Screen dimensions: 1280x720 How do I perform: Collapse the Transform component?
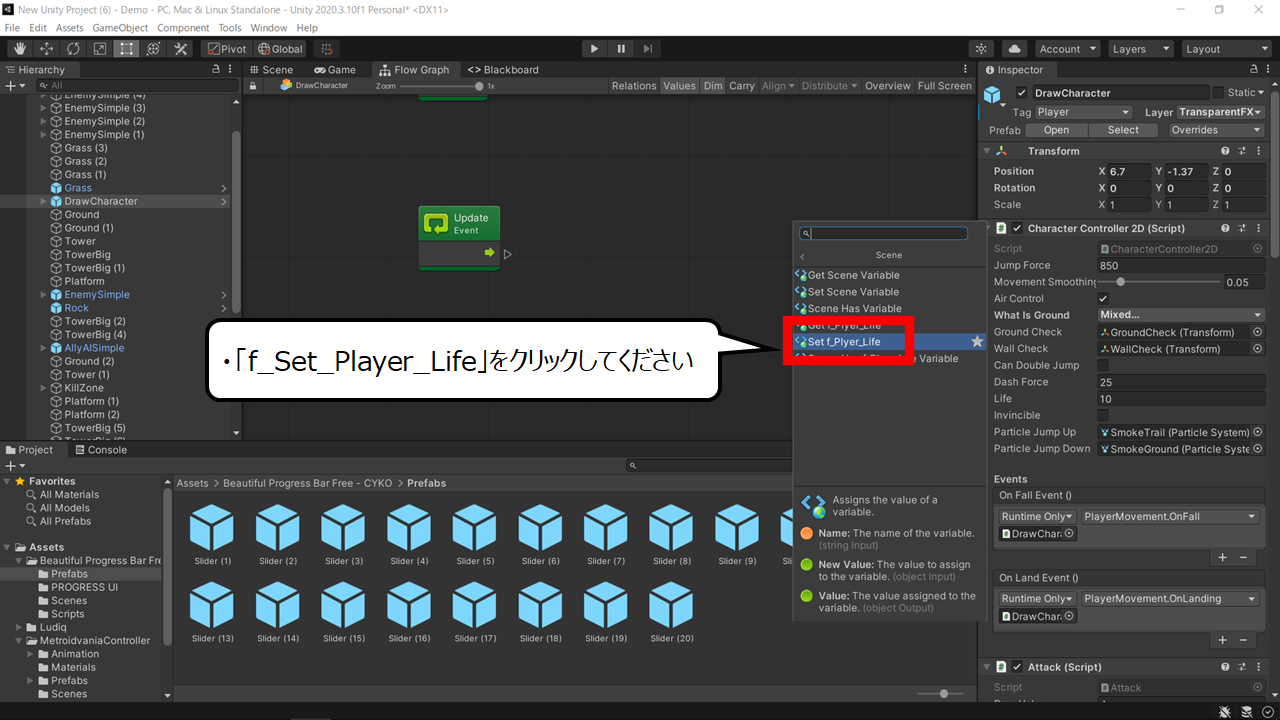(987, 151)
